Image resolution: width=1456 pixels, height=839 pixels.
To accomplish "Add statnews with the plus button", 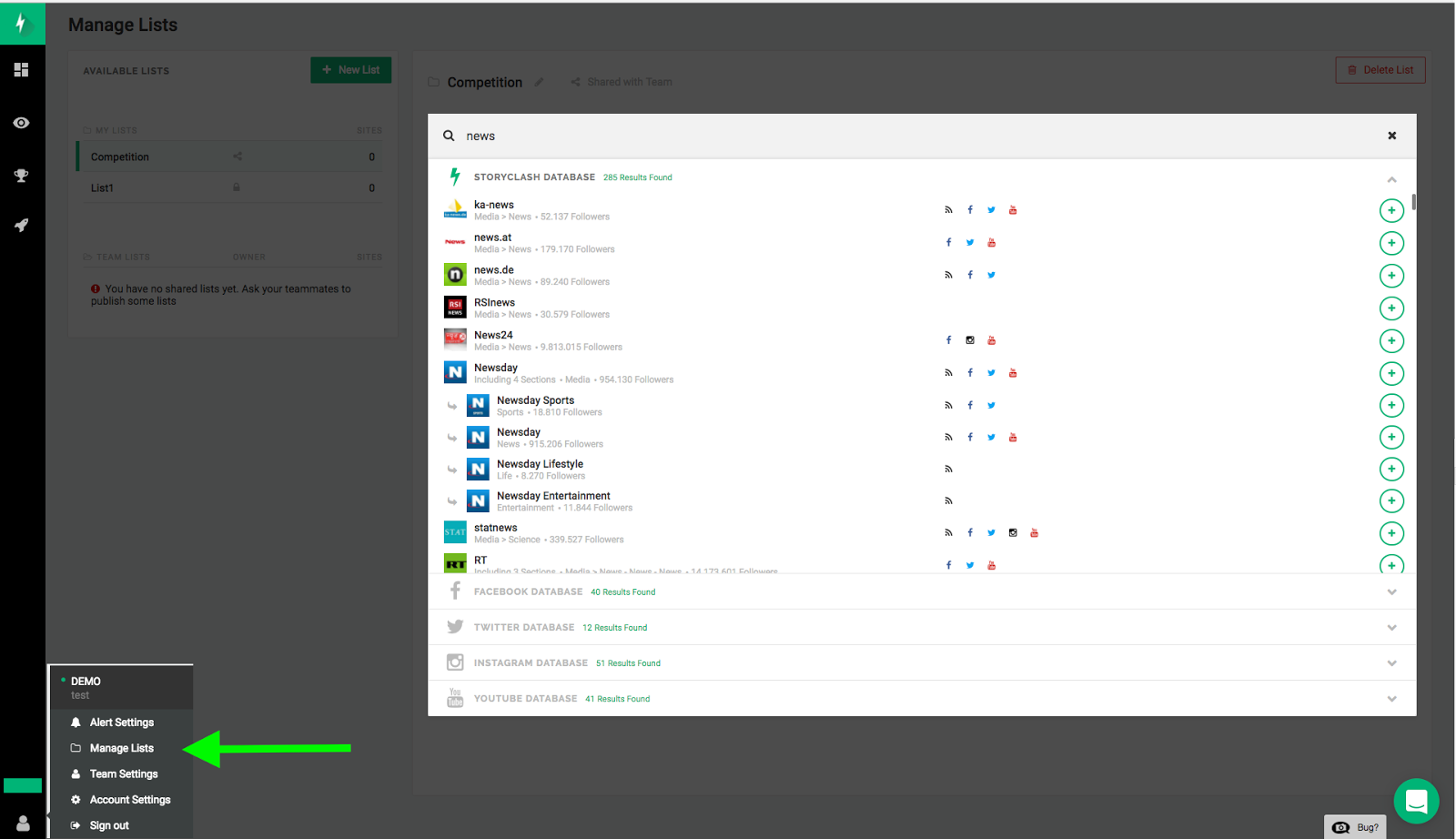I will 1391,533.
